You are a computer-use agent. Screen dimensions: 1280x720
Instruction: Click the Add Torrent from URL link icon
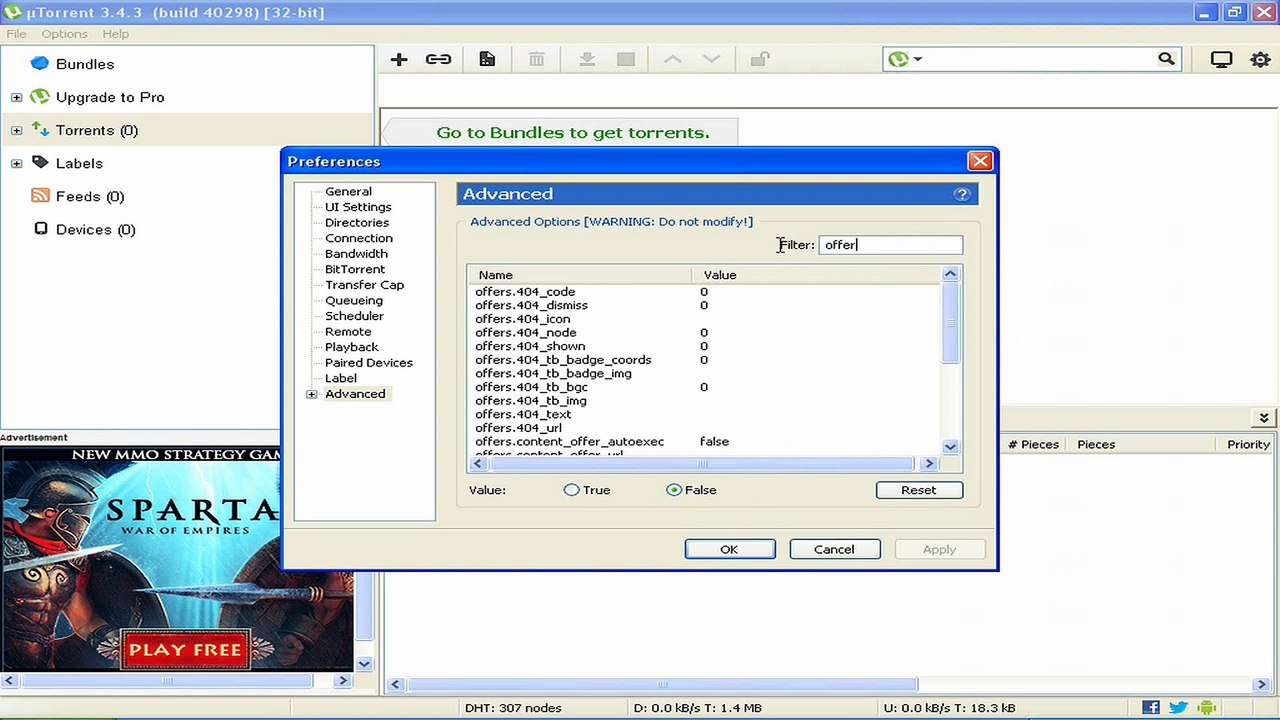coord(438,60)
